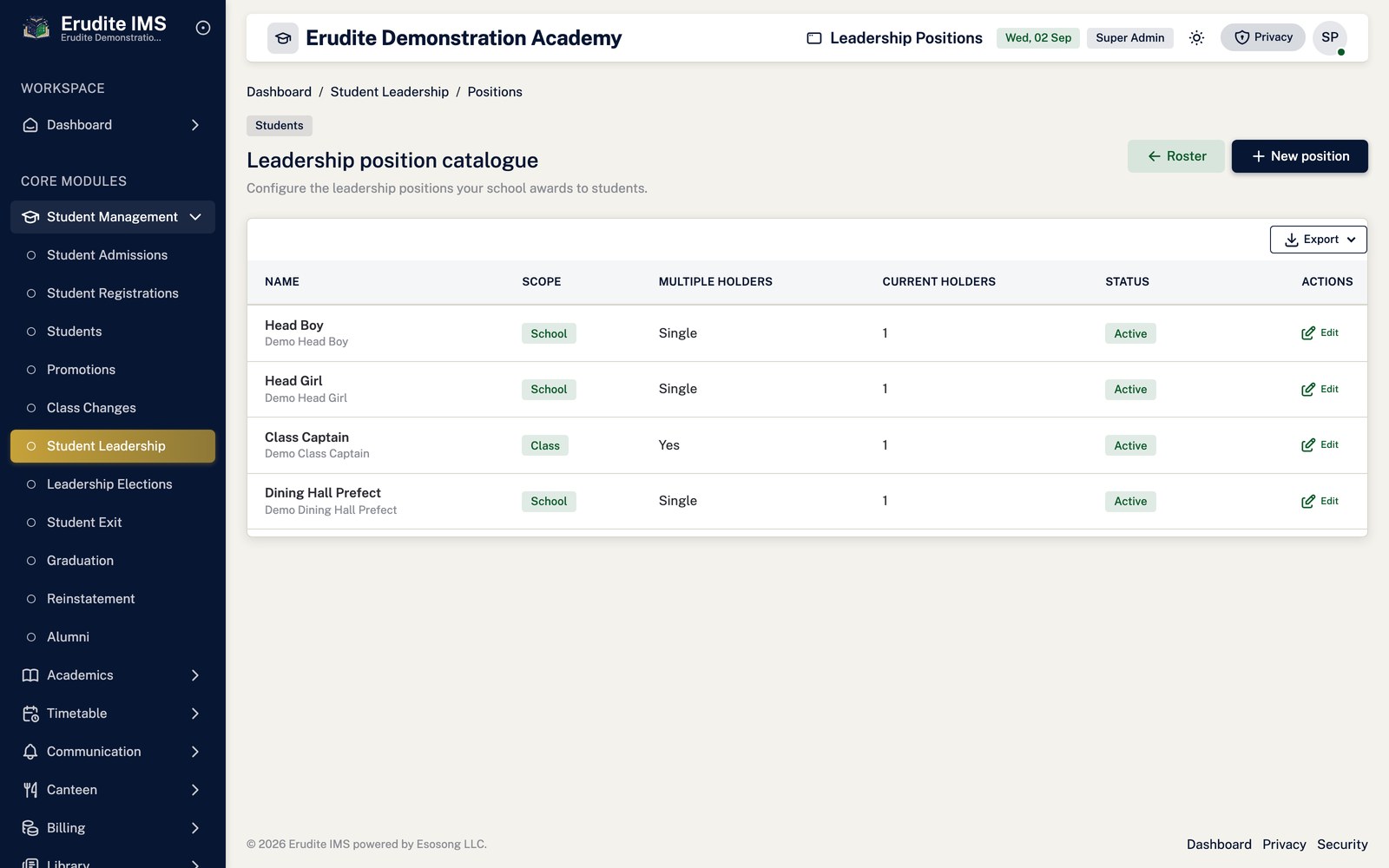The height and width of the screenshot is (868, 1389).
Task: Open Student Registrations in sidebar
Action: click(113, 293)
